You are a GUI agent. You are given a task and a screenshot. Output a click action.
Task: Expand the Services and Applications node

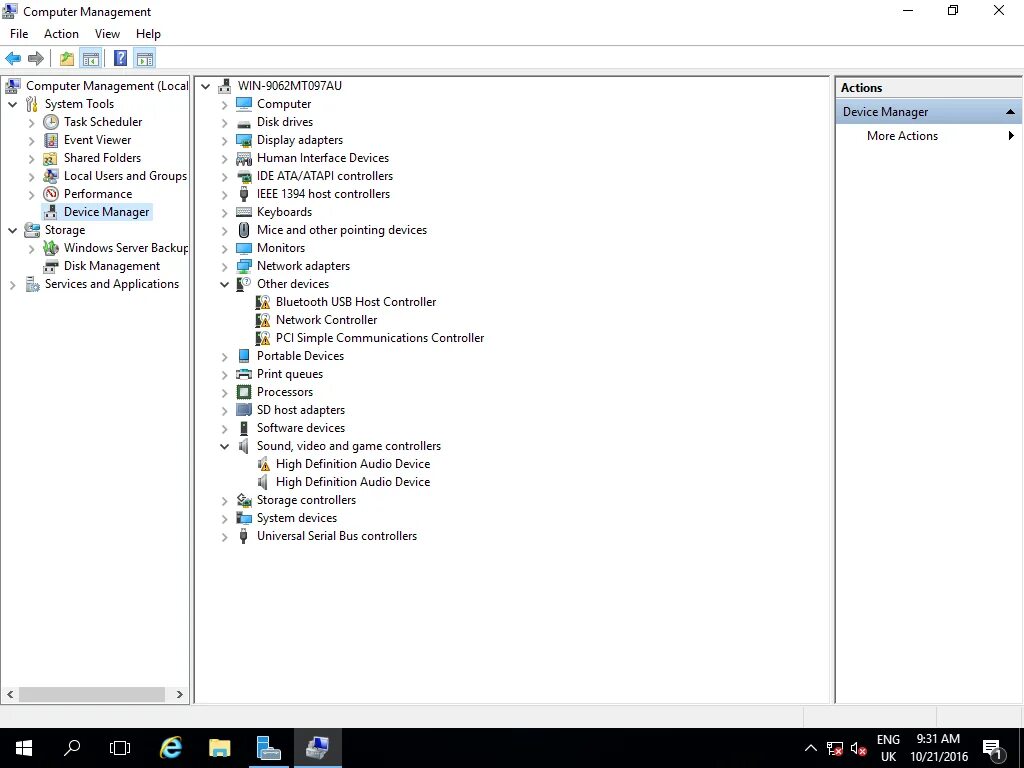tap(12, 285)
